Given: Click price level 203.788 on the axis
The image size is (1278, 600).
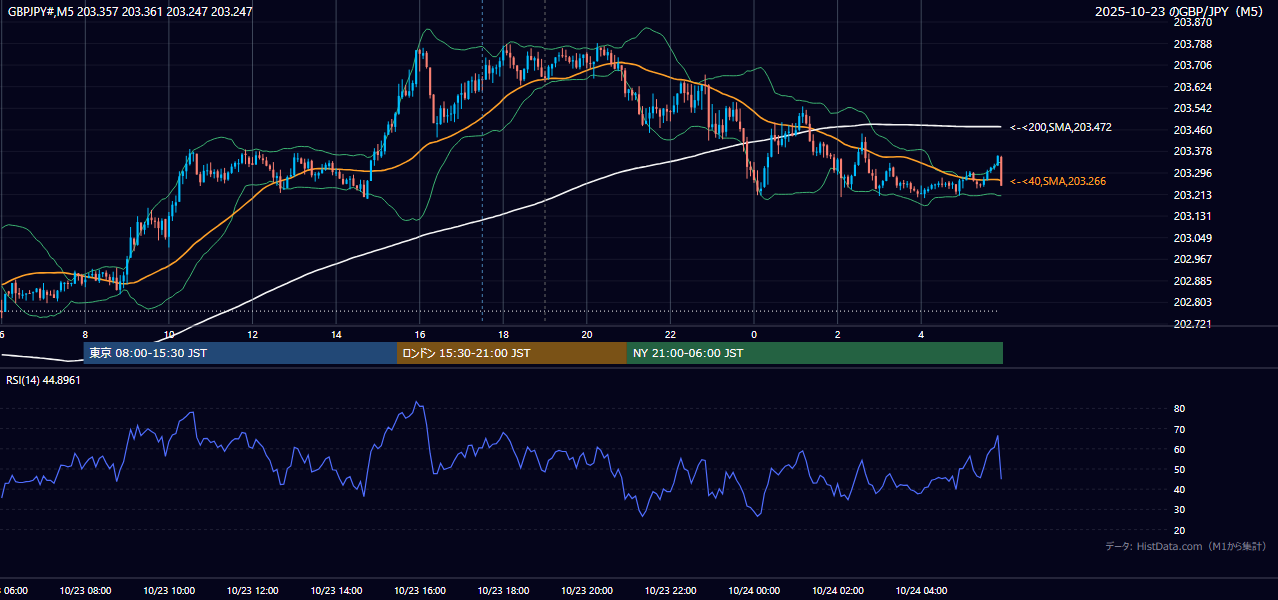Looking at the screenshot, I should pos(1192,44).
